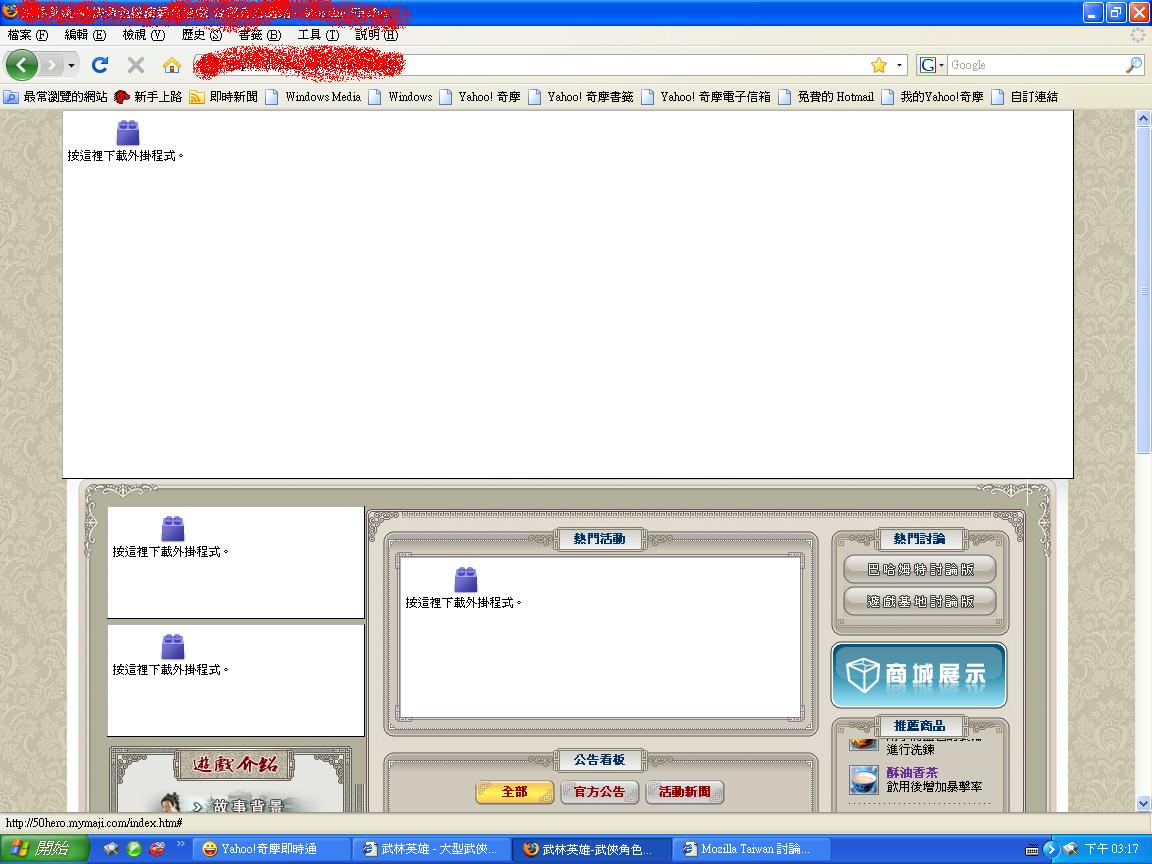Expand the quick launch chevron on taskbar
1152x864 pixels.
coord(181,844)
